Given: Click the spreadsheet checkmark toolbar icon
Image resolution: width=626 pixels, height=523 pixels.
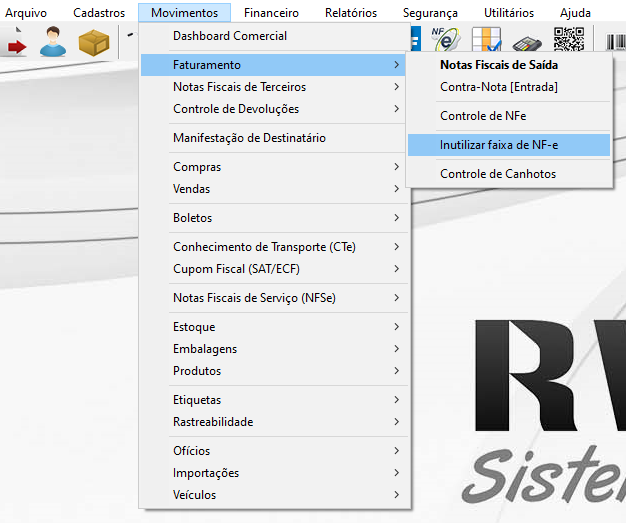Looking at the screenshot, I should click(x=486, y=39).
